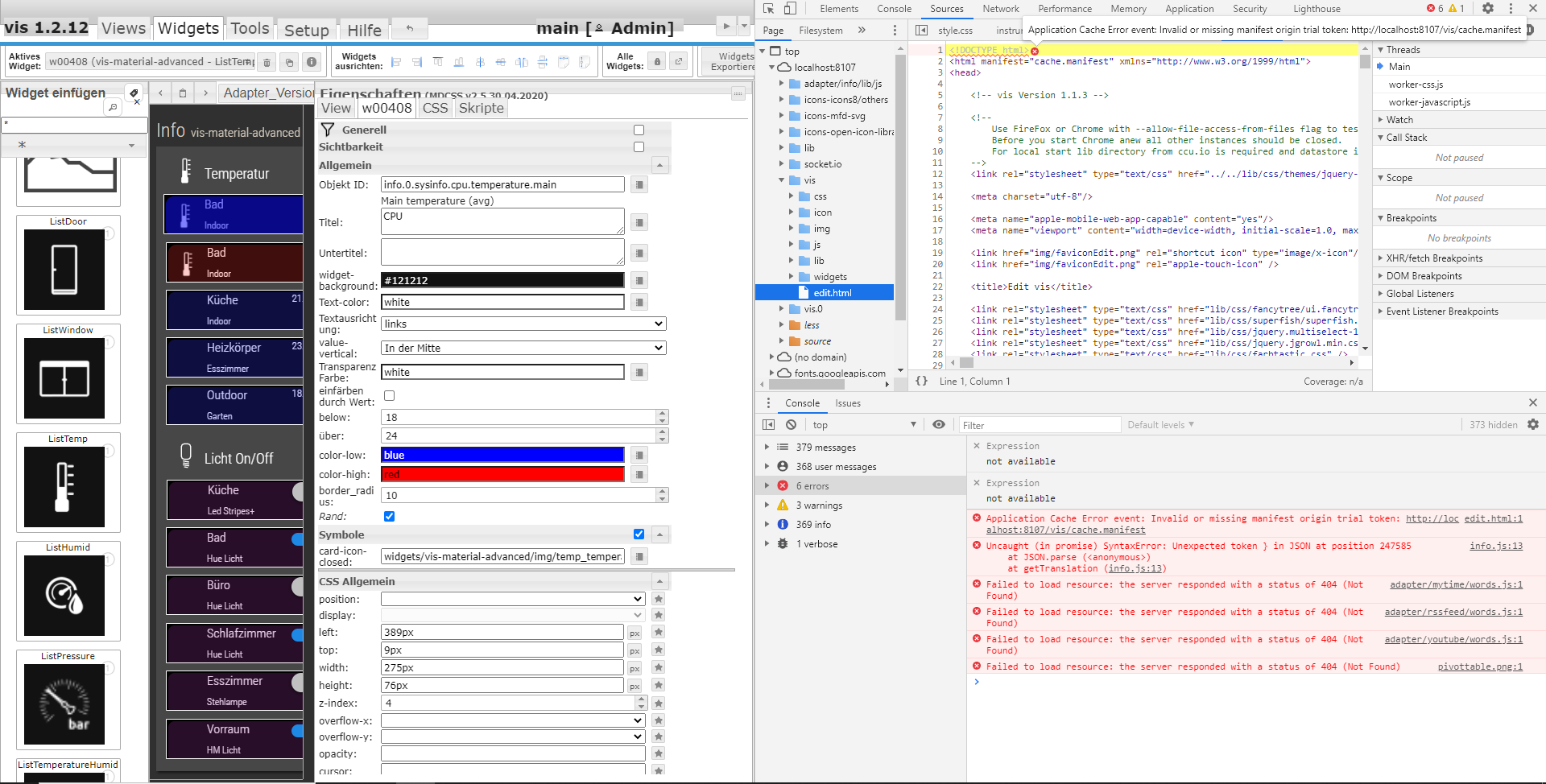
Task: Open DevTools more options menu
Action: click(x=1511, y=9)
